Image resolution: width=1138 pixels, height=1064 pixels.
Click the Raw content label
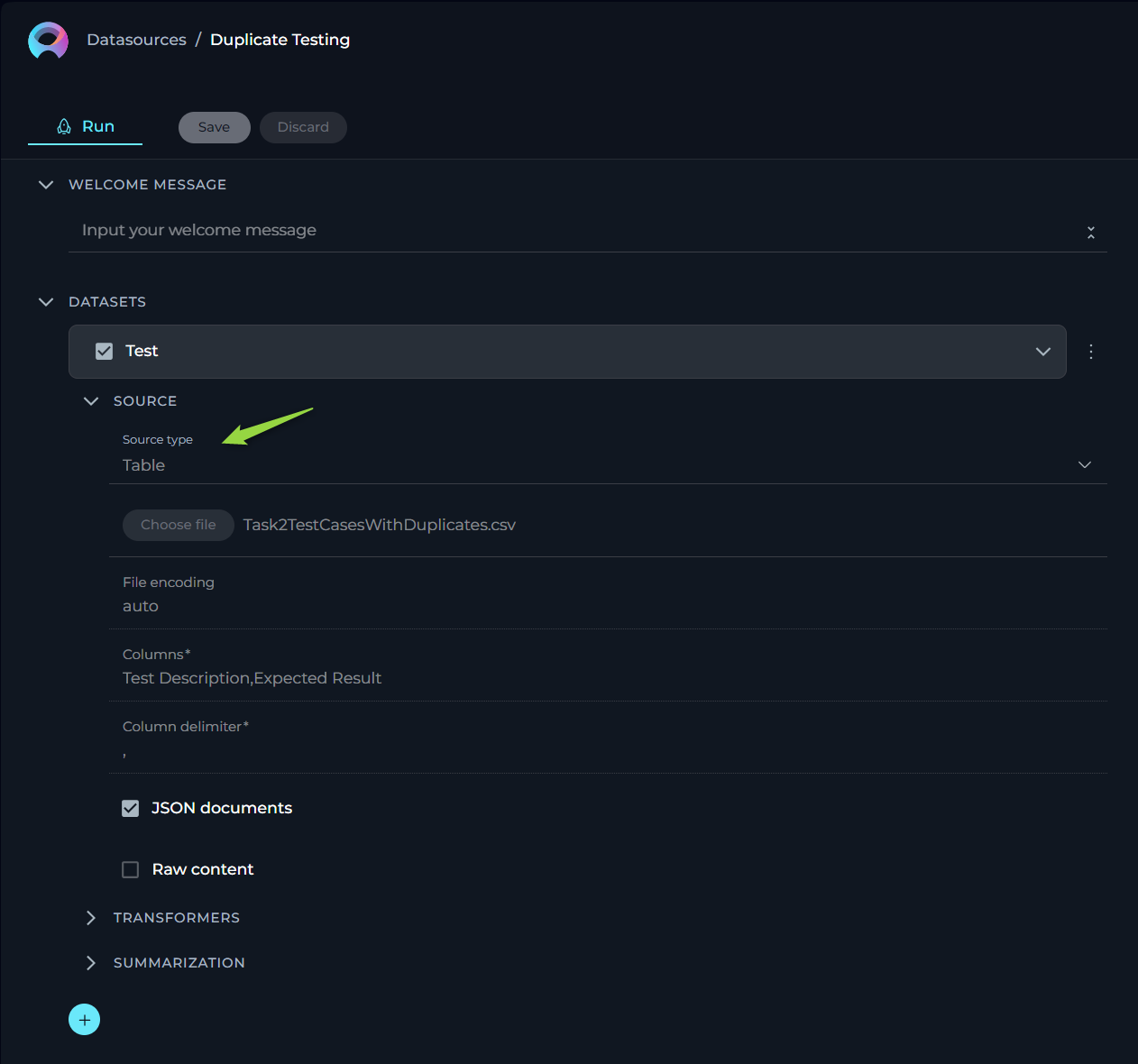203,869
